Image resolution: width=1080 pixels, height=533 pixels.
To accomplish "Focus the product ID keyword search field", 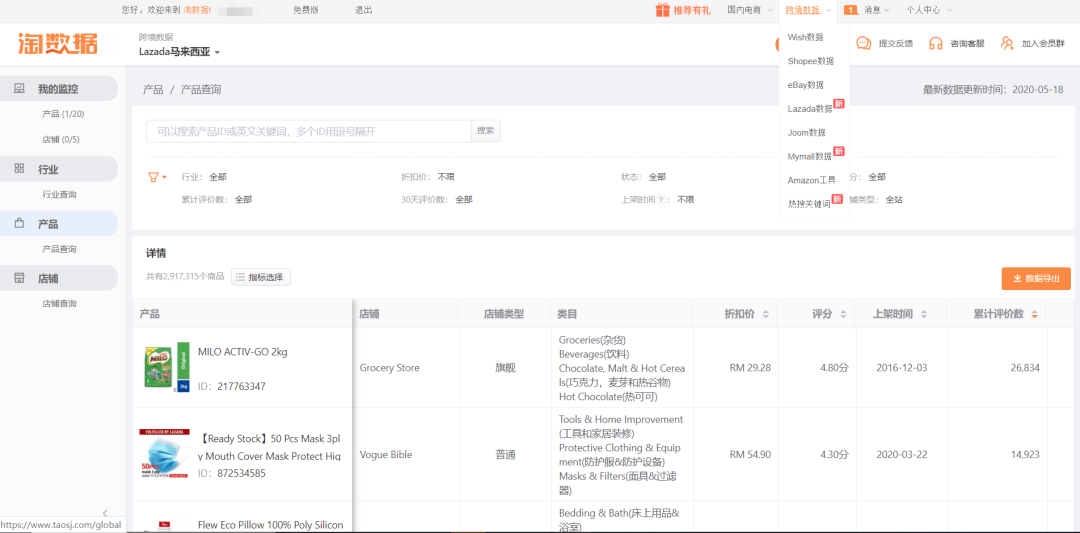I will click(x=309, y=131).
